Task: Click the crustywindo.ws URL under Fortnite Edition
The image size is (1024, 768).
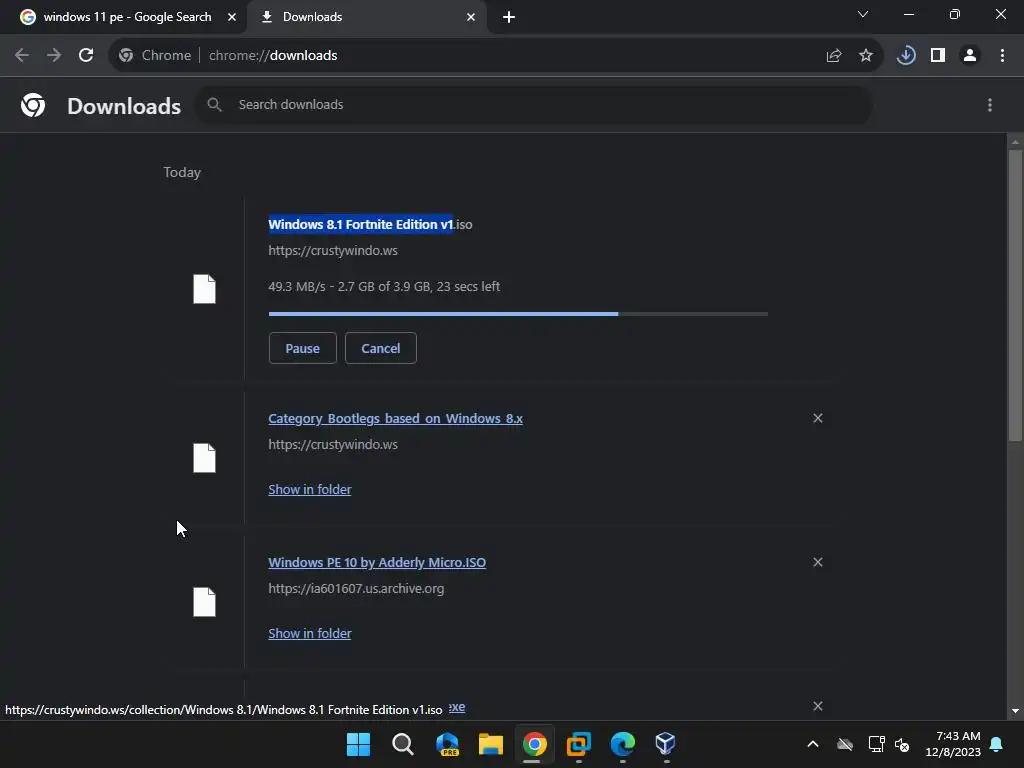Action: 333,251
